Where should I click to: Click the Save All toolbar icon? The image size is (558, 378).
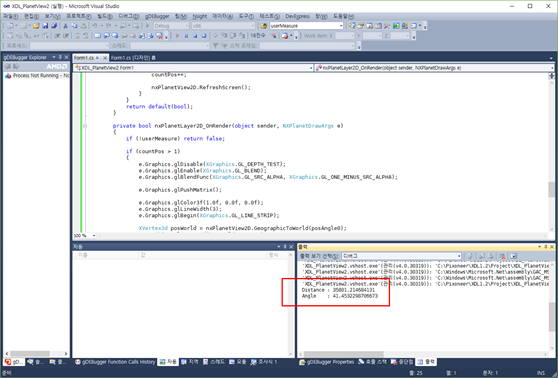point(54,26)
